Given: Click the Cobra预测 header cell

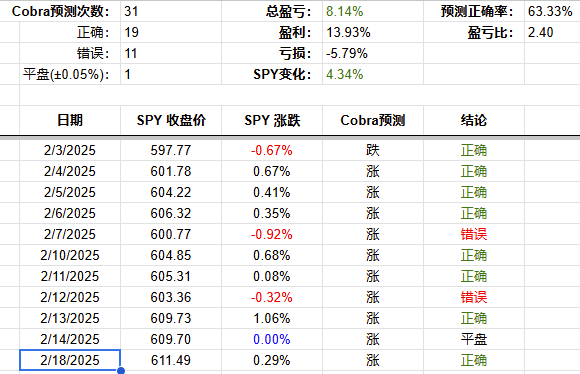Looking at the screenshot, I should tap(373, 120).
